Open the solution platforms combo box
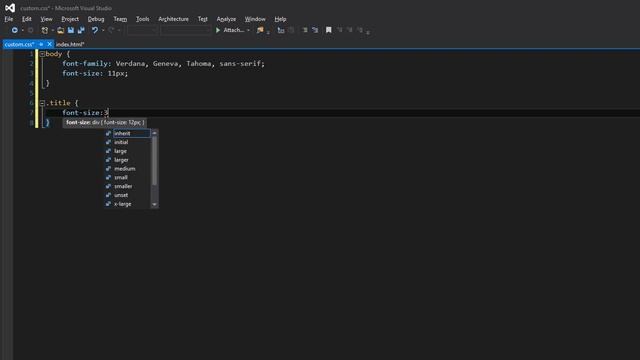The height and width of the screenshot is (360, 640). click(x=186, y=30)
